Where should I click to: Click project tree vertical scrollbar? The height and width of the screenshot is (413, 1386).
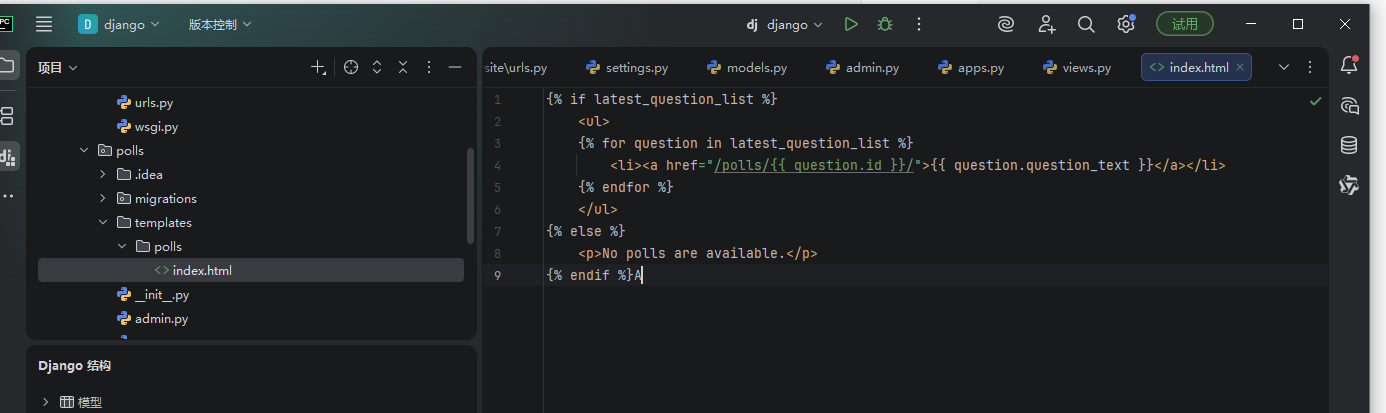[470, 195]
